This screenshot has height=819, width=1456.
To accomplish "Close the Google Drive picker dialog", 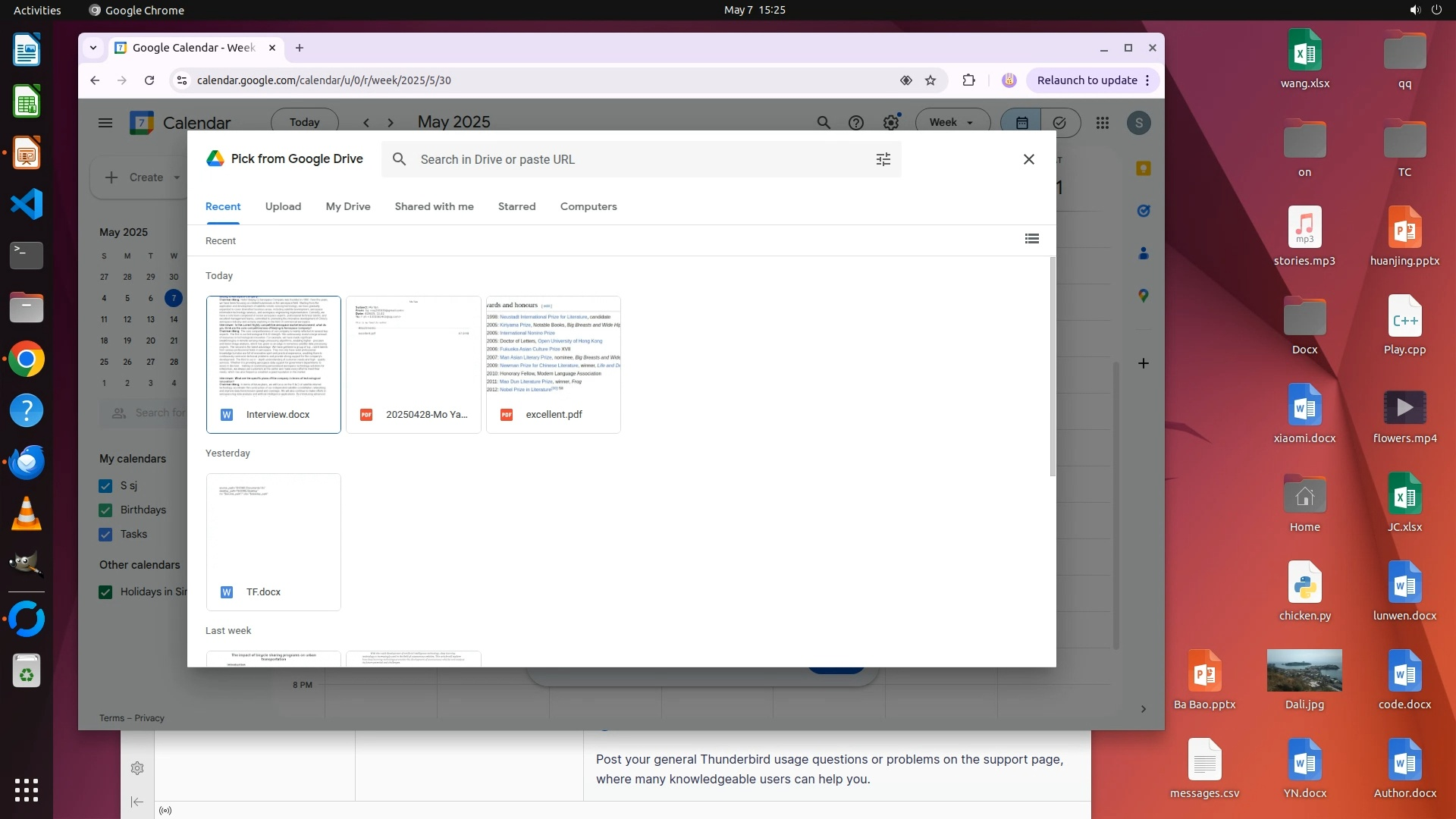I will 1028,159.
